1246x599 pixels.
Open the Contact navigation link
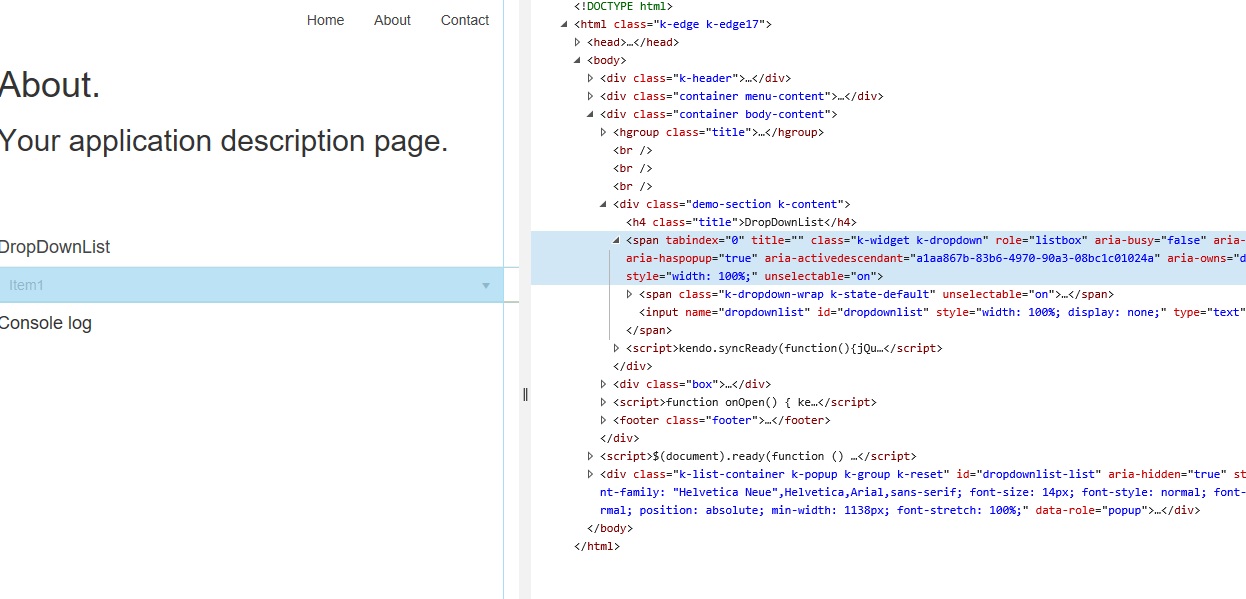[465, 20]
